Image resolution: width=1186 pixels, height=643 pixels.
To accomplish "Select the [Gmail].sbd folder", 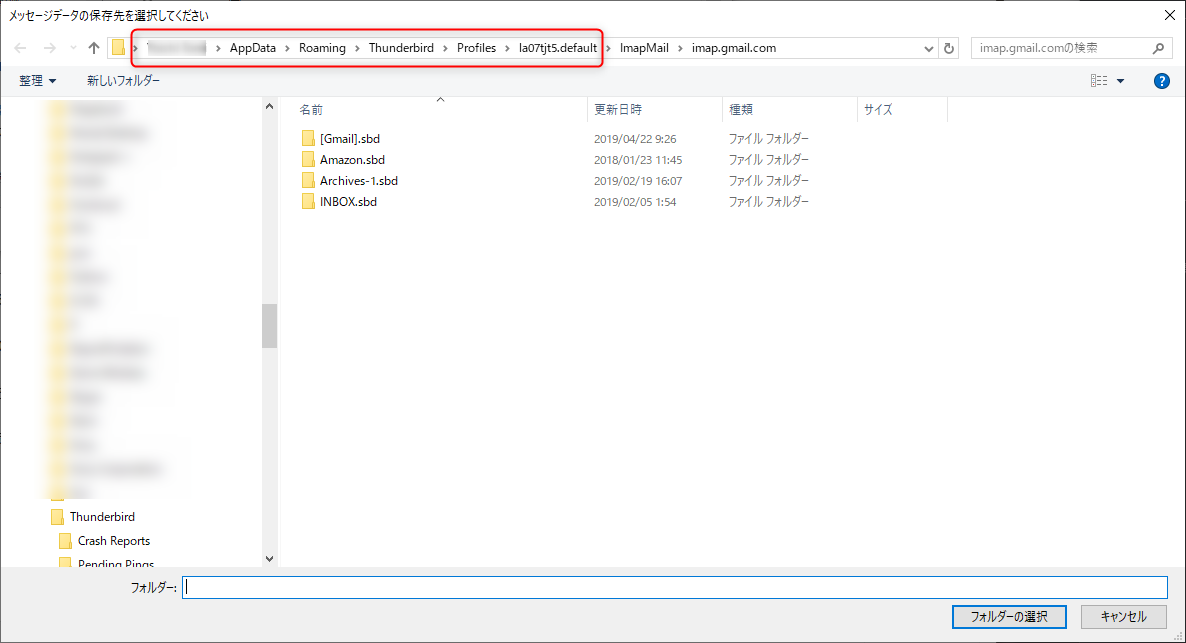I will pyautogui.click(x=349, y=138).
